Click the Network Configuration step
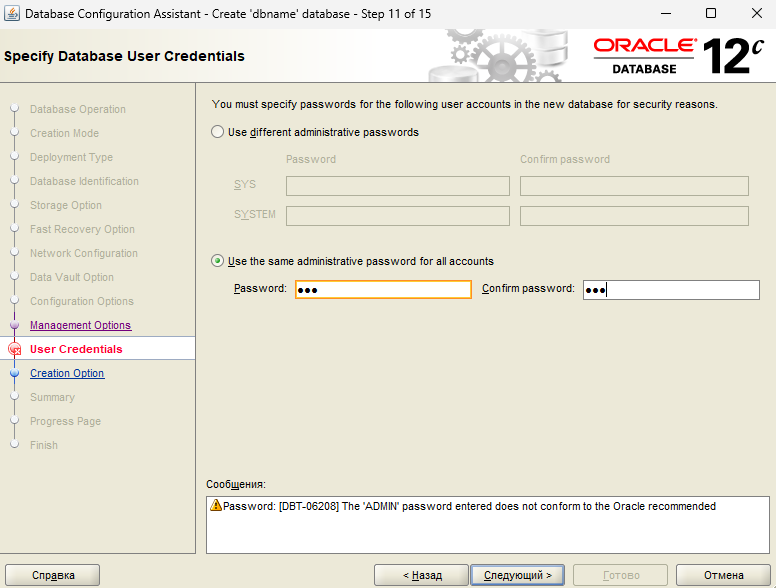This screenshot has height=588, width=776. [x=84, y=253]
